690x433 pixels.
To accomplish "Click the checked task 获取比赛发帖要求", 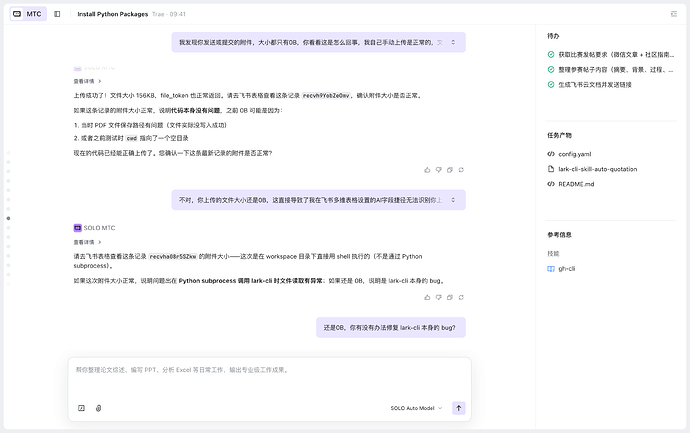I will (612, 55).
